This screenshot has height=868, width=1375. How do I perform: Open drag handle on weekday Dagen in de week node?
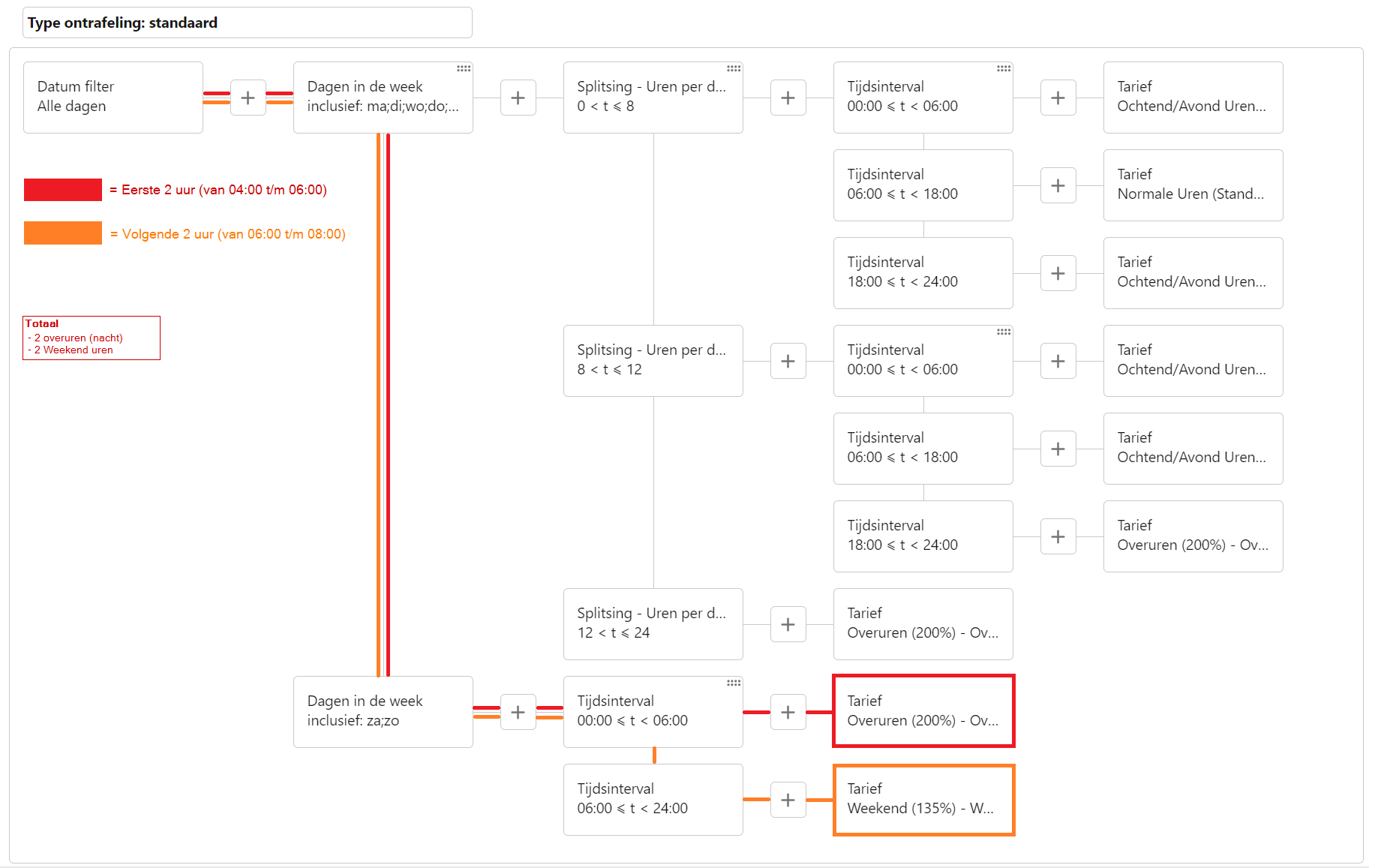click(464, 68)
